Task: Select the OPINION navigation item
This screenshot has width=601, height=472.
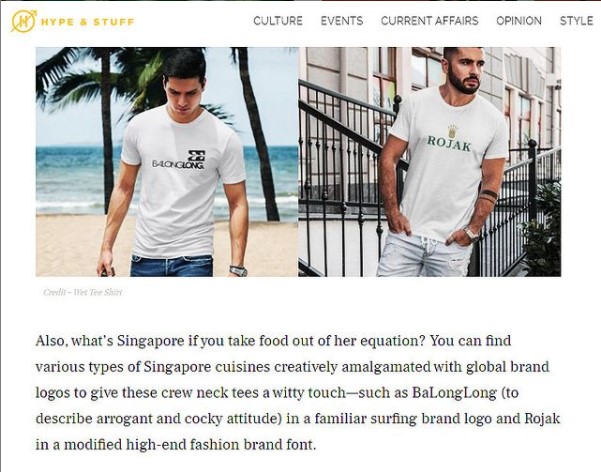Action: click(x=519, y=21)
